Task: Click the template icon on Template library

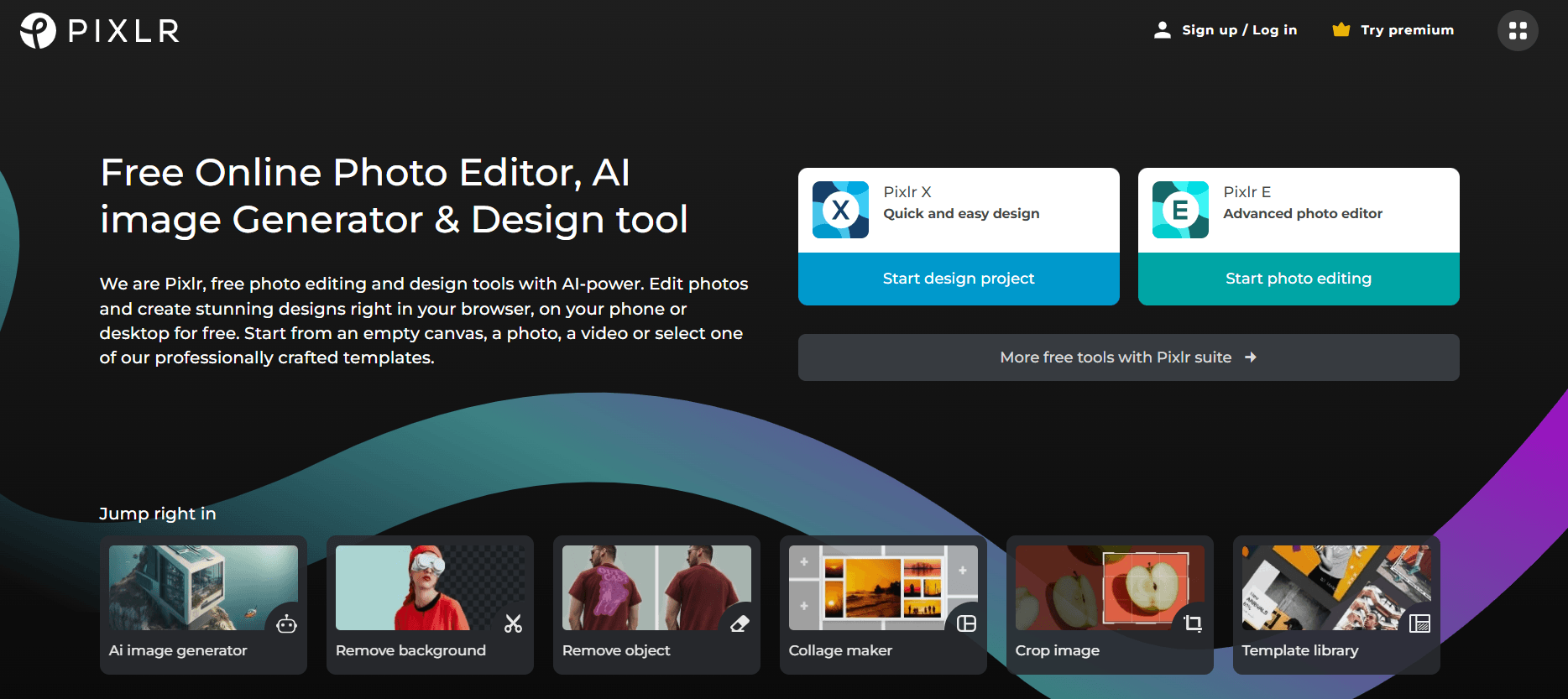Action: click(x=1419, y=623)
